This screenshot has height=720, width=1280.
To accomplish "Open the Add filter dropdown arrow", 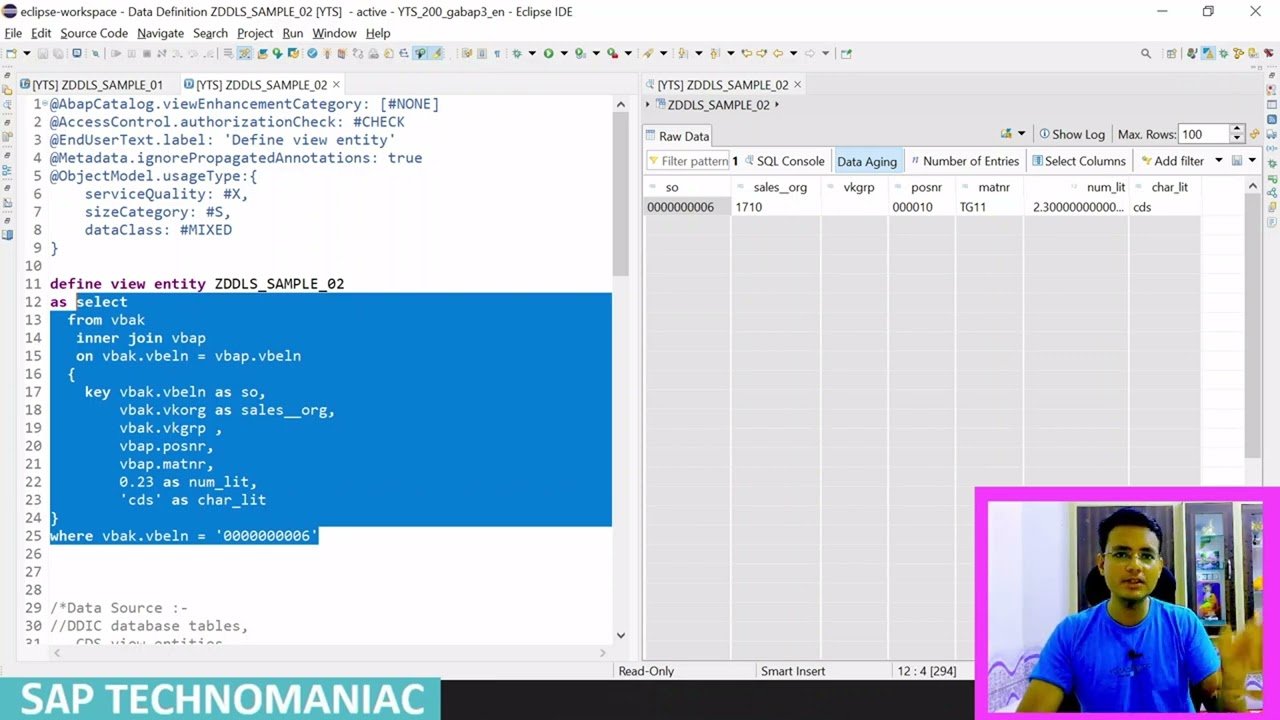I will pyautogui.click(x=1218, y=161).
